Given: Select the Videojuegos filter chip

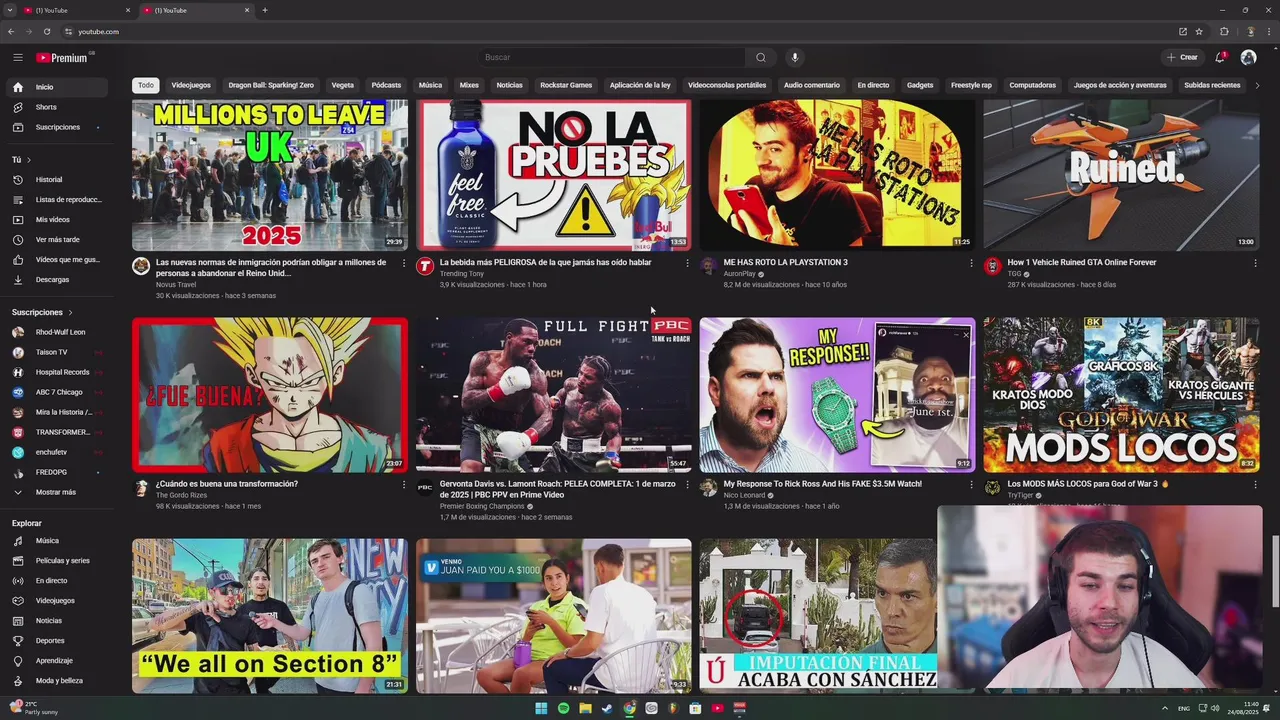Looking at the screenshot, I should pos(191,85).
